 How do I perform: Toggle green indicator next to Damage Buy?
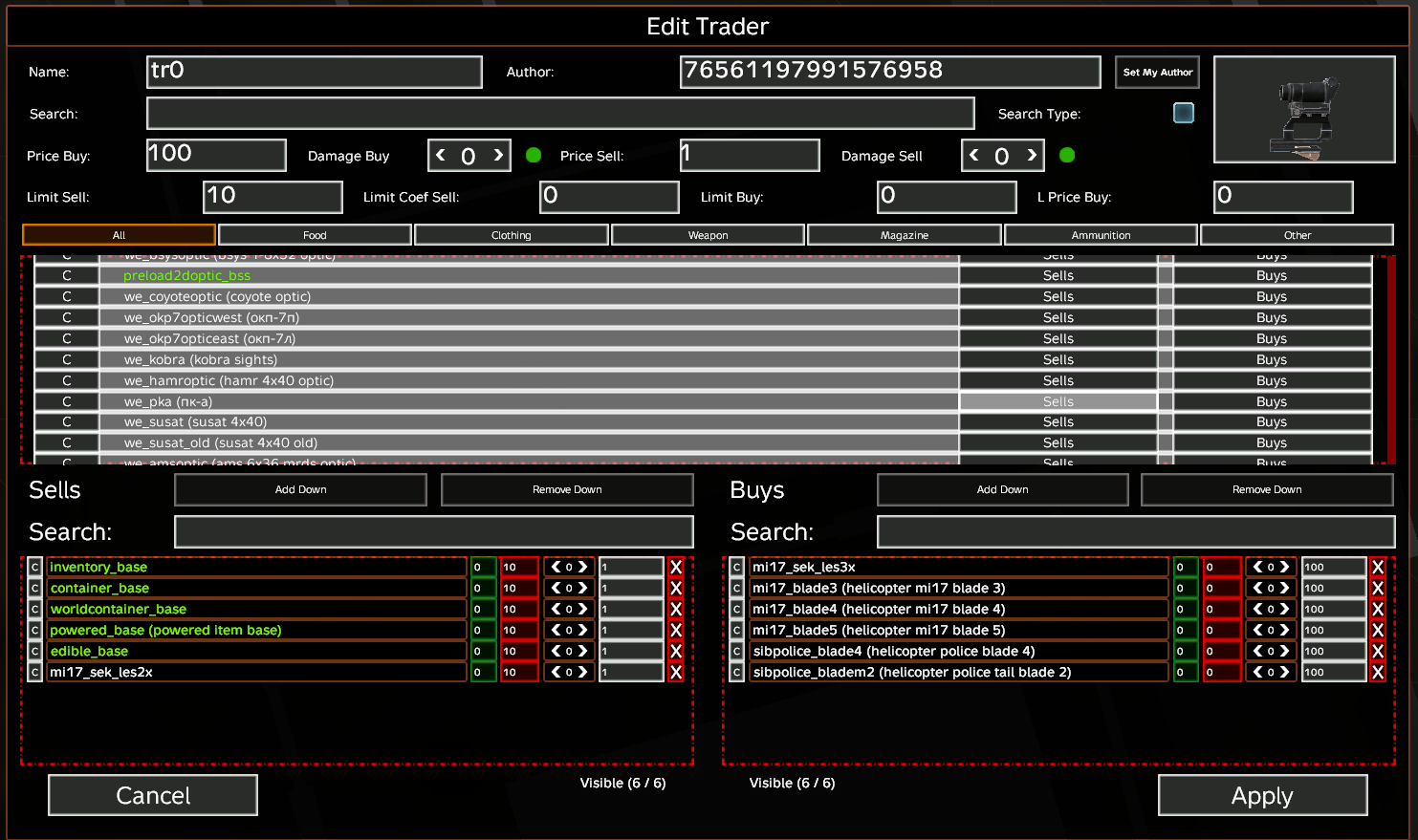click(x=534, y=155)
